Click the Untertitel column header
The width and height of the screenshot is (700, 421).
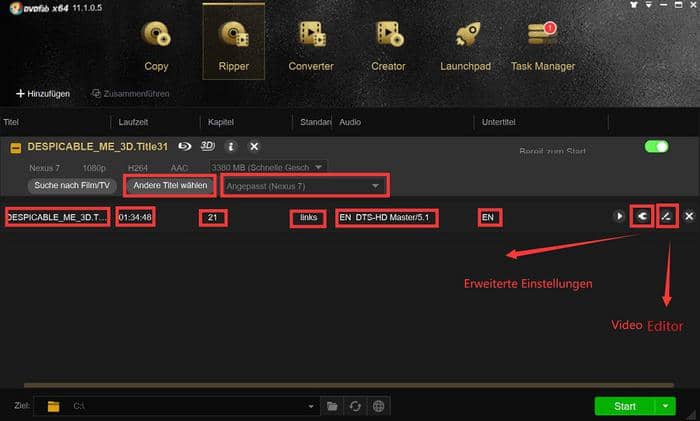point(498,122)
